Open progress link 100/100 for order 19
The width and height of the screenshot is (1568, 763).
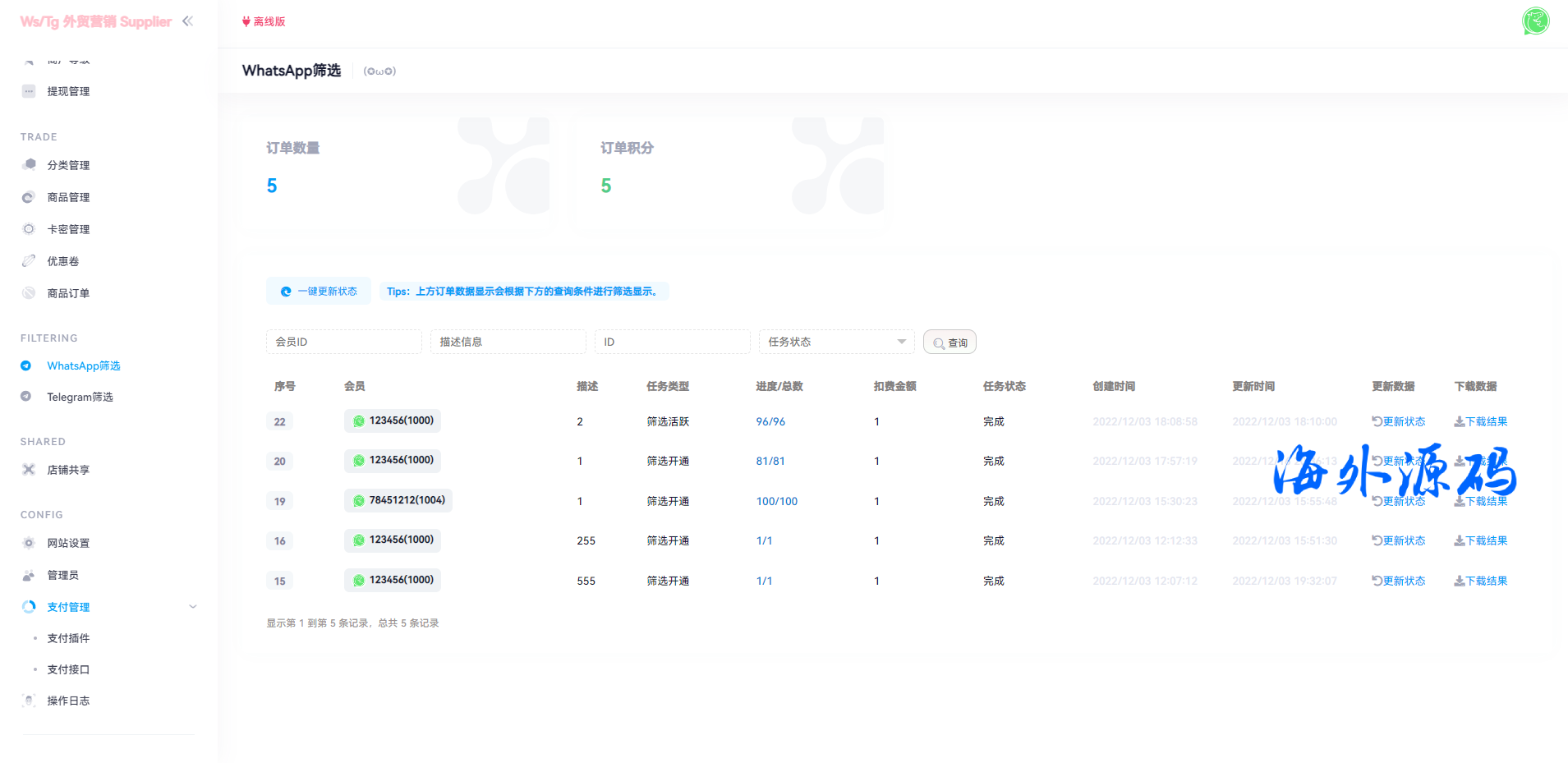click(776, 501)
